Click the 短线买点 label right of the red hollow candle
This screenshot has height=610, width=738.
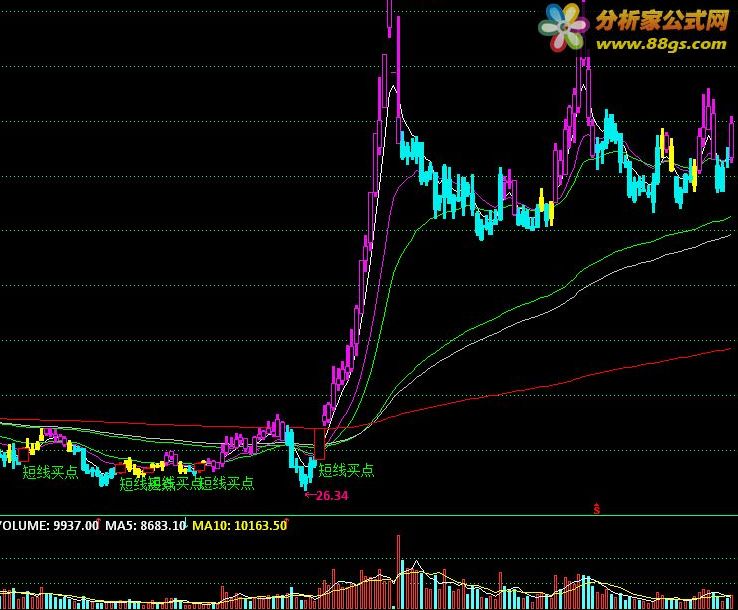point(346,470)
